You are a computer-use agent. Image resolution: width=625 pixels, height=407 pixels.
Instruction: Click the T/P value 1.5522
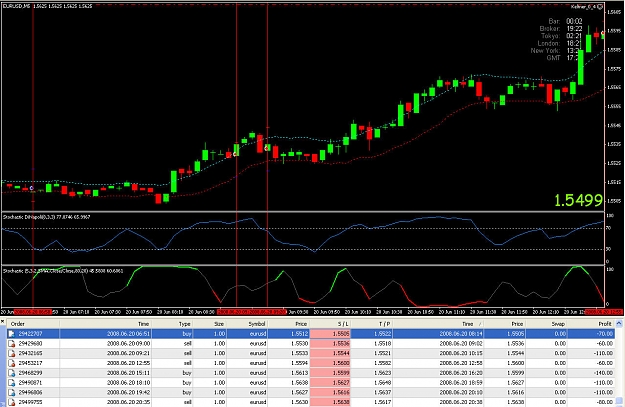(x=383, y=334)
